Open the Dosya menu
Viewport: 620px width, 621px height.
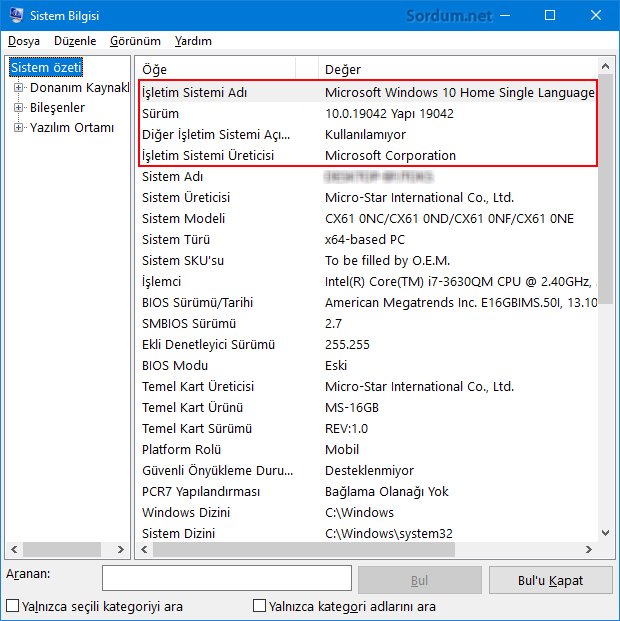(24, 41)
